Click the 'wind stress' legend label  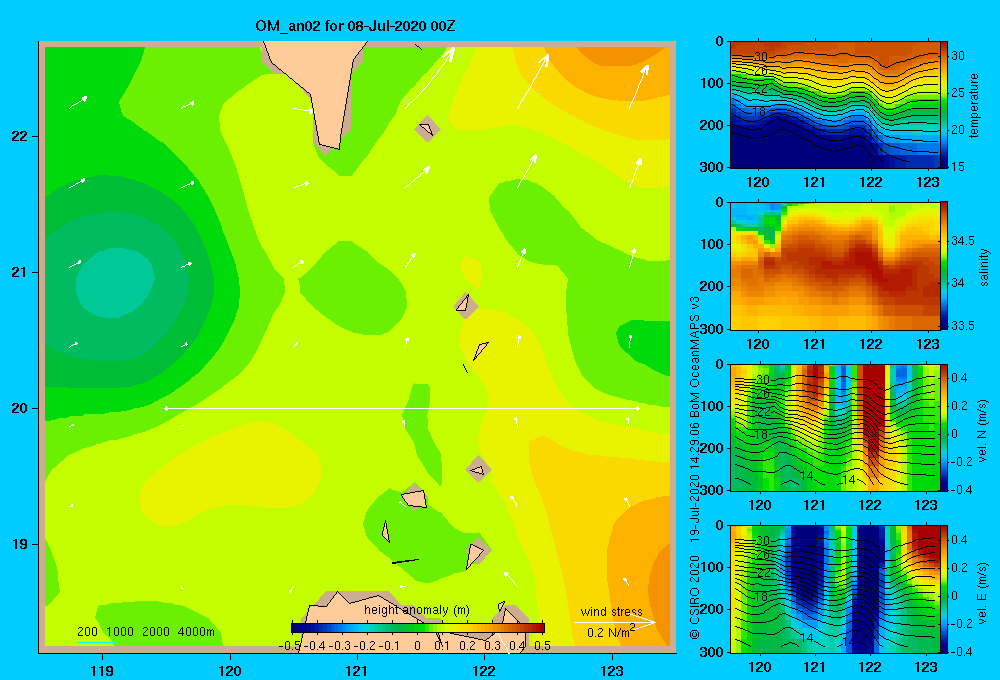(611, 612)
